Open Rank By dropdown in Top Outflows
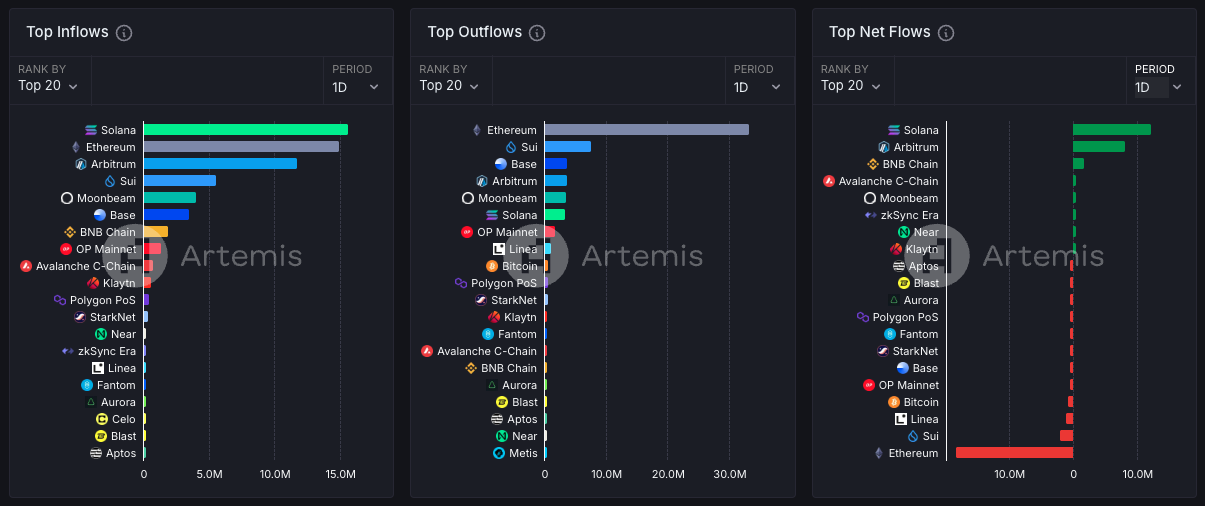Image resolution: width=1205 pixels, height=506 pixels. pyautogui.click(x=449, y=86)
